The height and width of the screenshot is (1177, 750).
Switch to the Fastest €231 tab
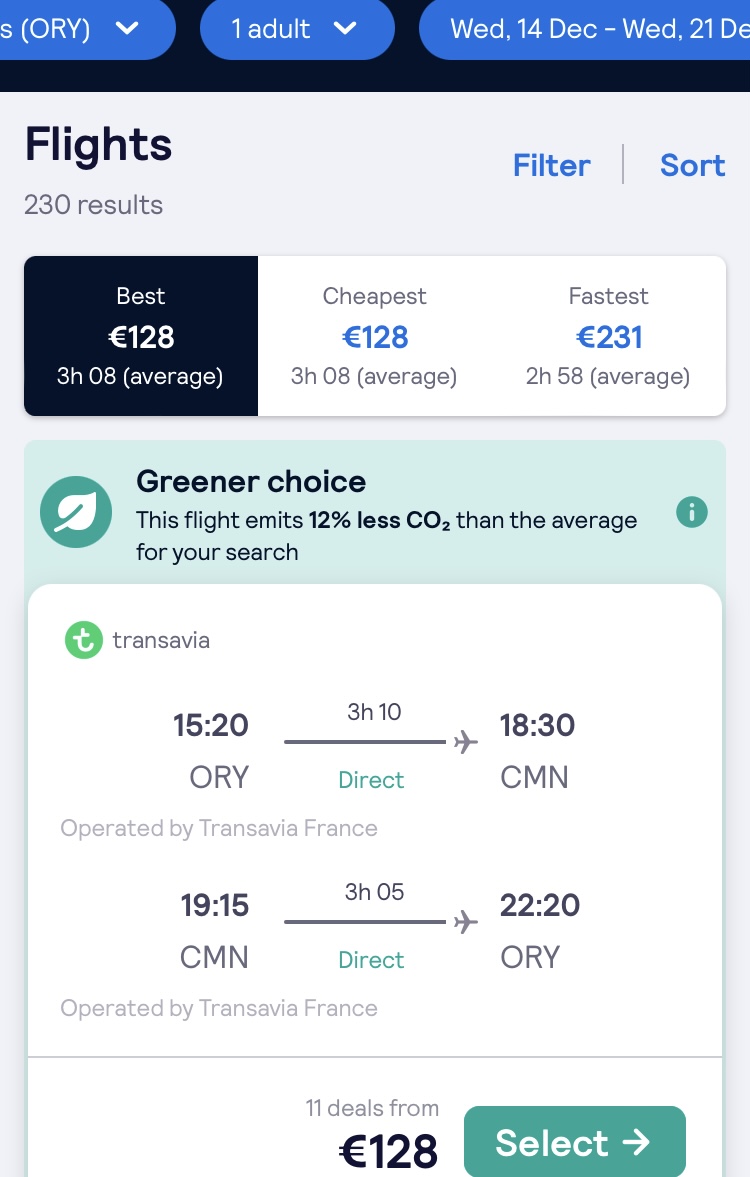click(x=608, y=336)
